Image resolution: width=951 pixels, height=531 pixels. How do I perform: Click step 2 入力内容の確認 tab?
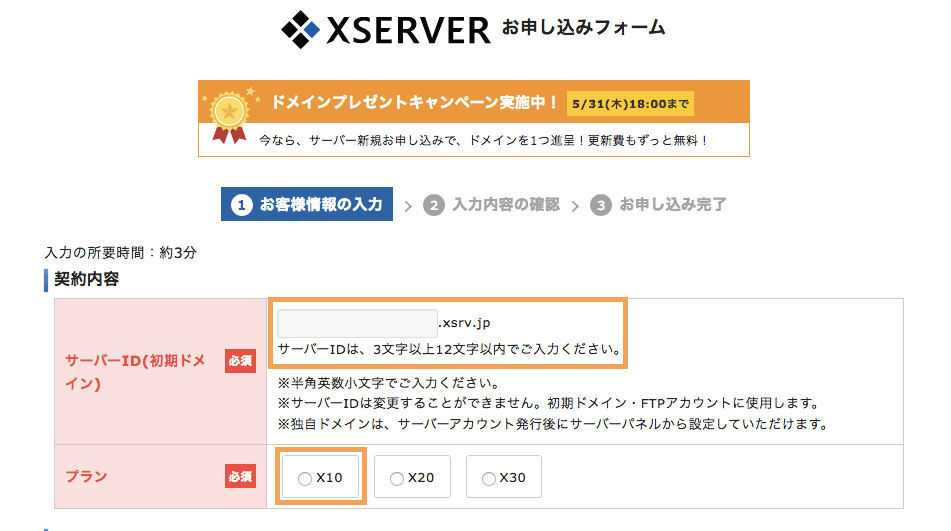pyautogui.click(x=491, y=205)
